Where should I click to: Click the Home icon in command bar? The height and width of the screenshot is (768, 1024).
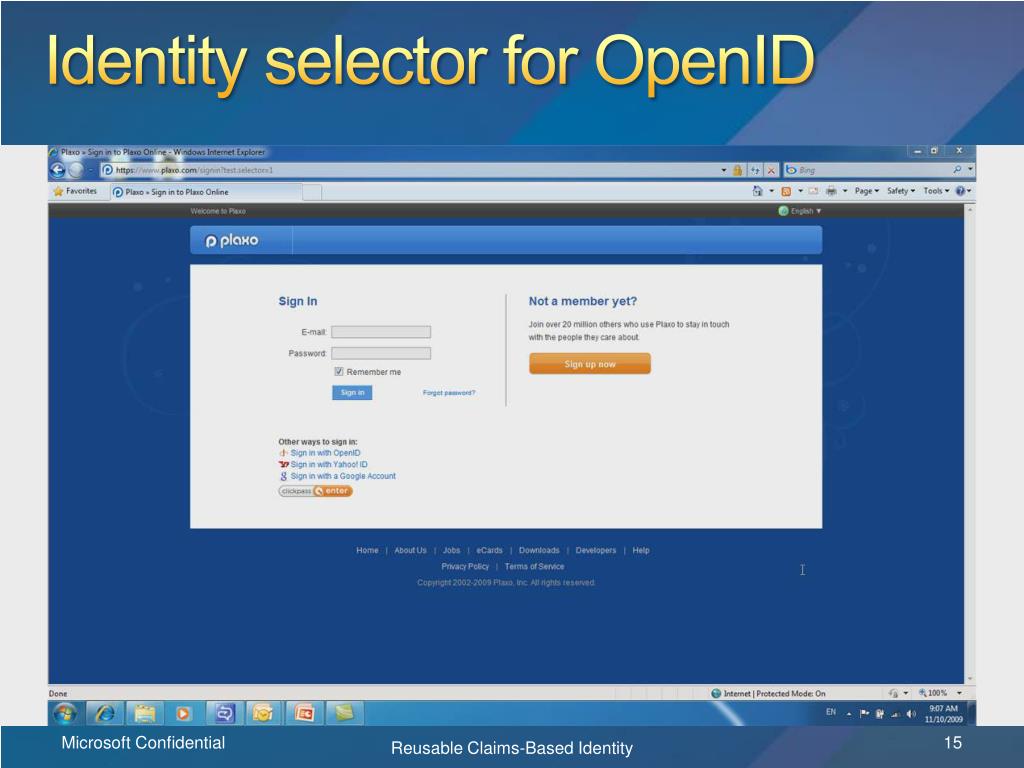point(757,191)
